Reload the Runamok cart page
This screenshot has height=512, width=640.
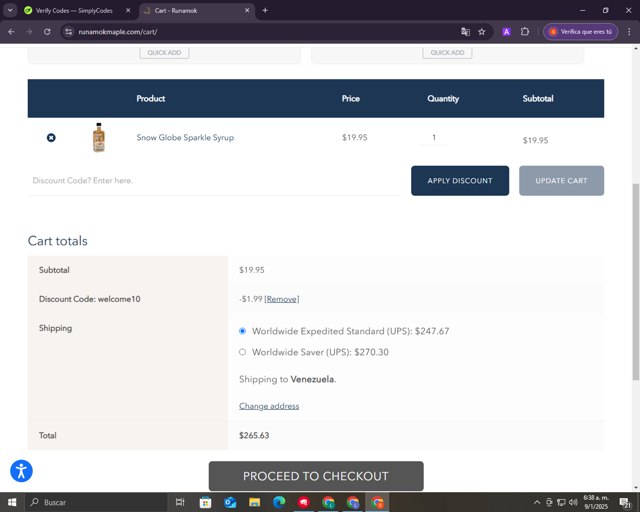point(47,32)
